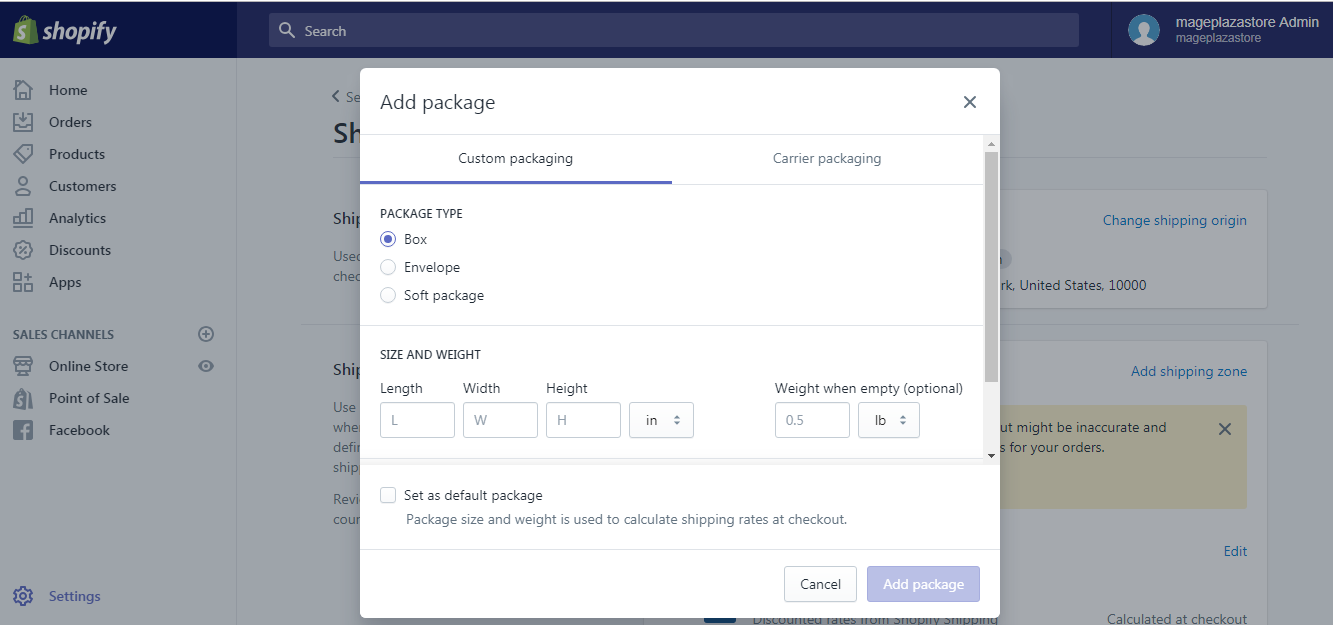Open Apps in the sidebar
Screen dimensions: 1333x625
(65, 282)
